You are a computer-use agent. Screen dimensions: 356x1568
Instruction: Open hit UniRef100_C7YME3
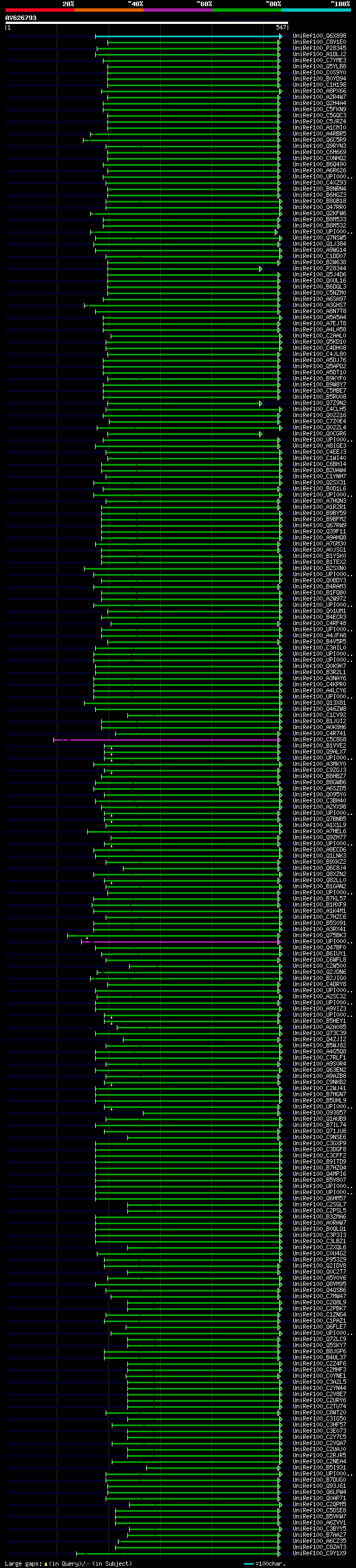tap(319, 60)
